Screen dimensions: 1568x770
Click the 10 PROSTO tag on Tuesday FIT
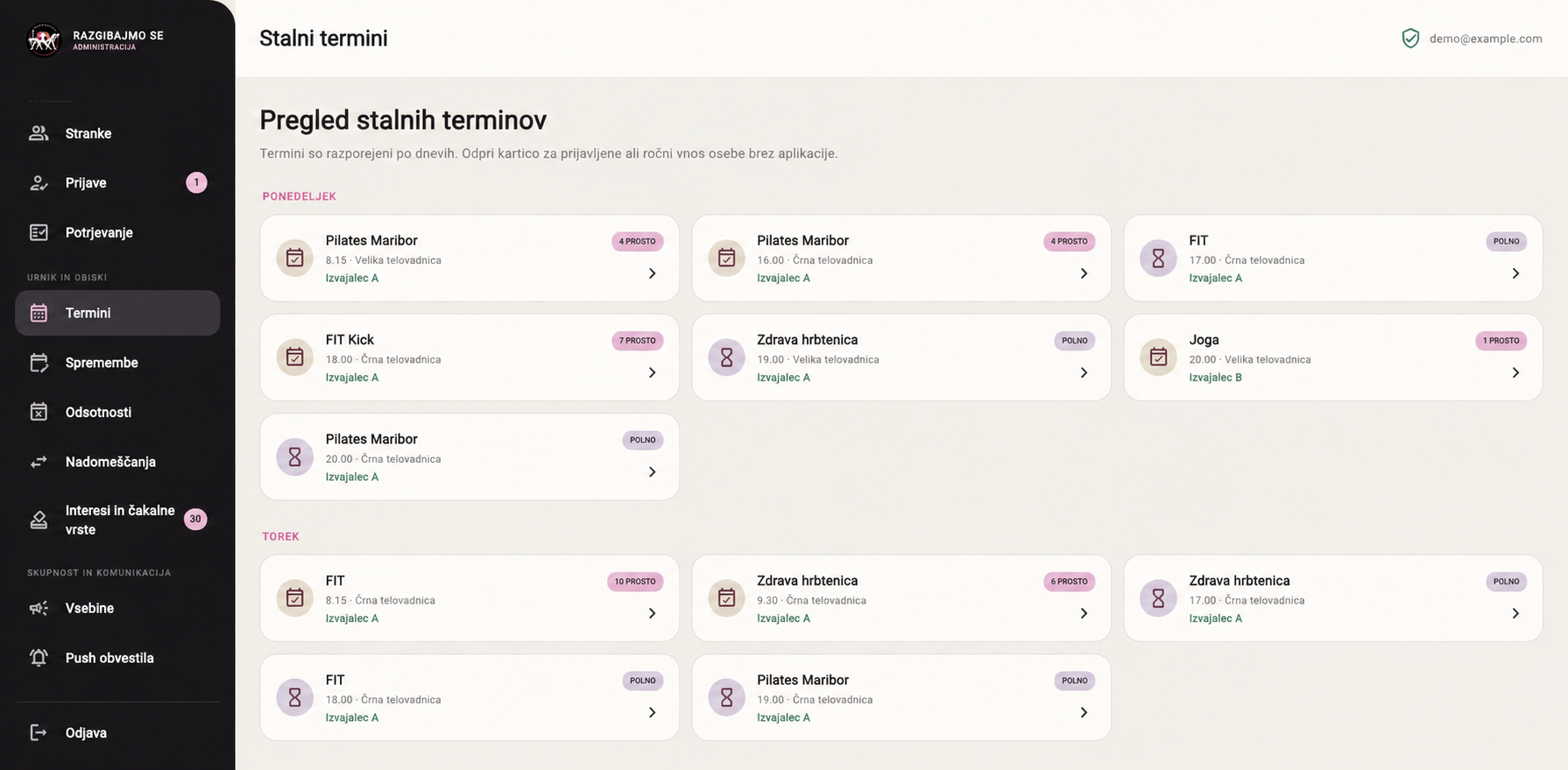tap(635, 582)
